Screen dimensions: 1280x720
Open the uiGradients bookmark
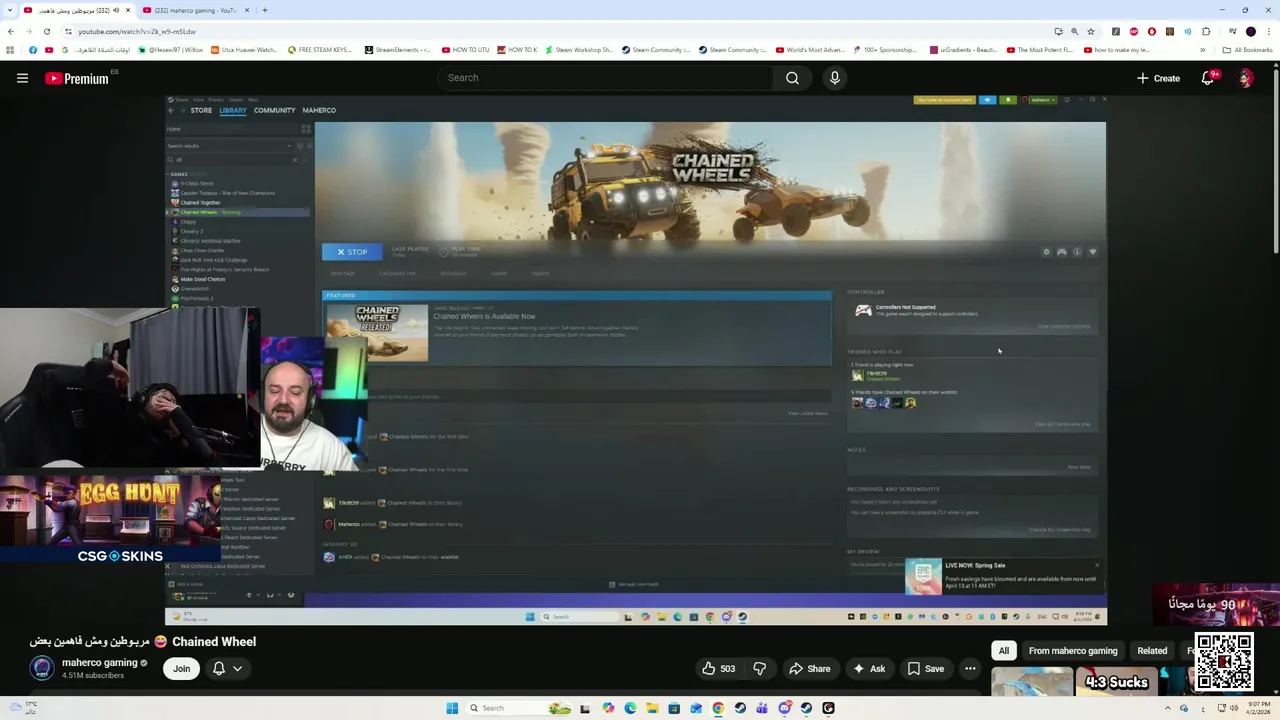(x=964, y=50)
